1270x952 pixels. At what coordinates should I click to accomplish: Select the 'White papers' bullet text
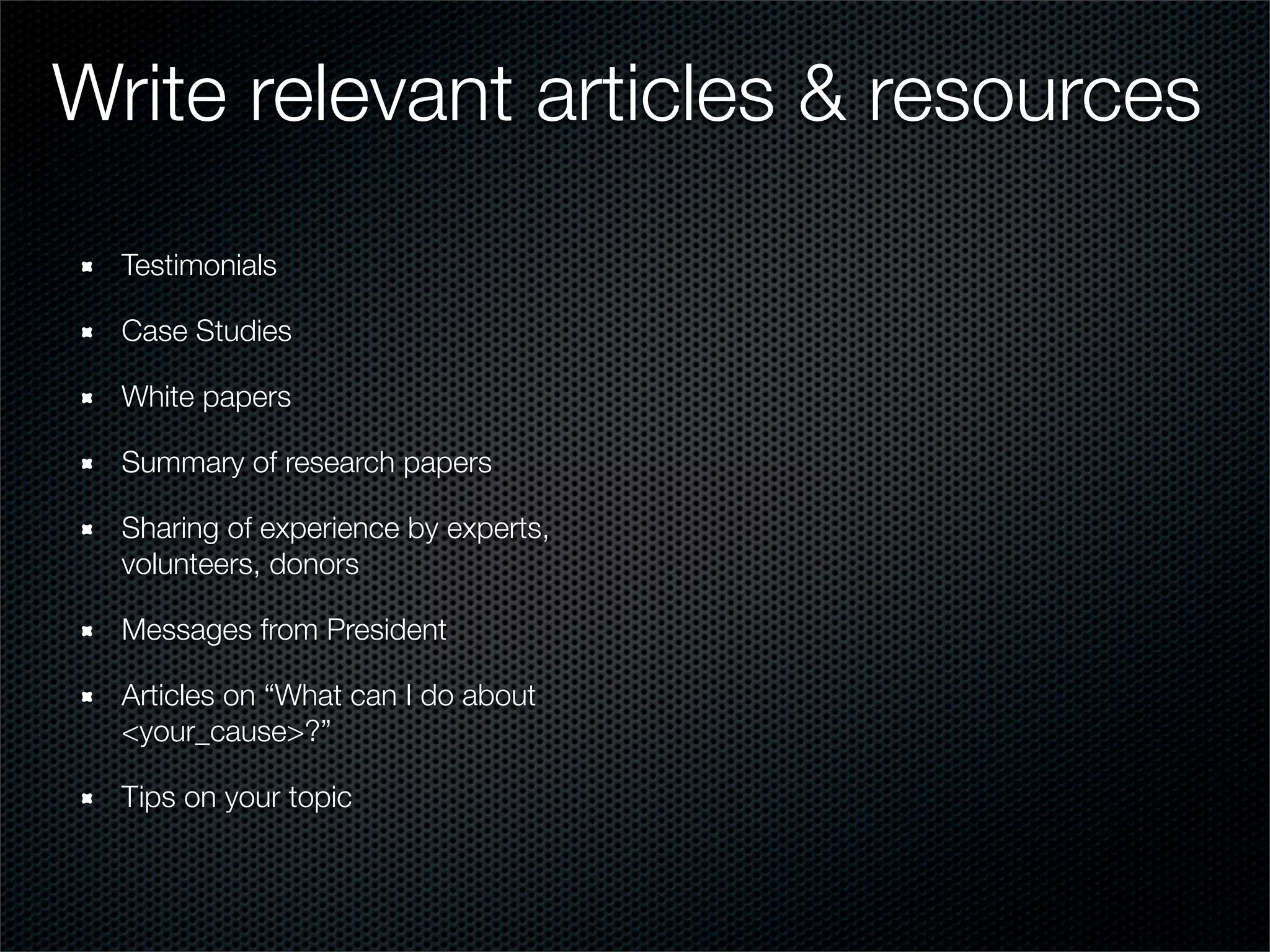click(x=206, y=397)
